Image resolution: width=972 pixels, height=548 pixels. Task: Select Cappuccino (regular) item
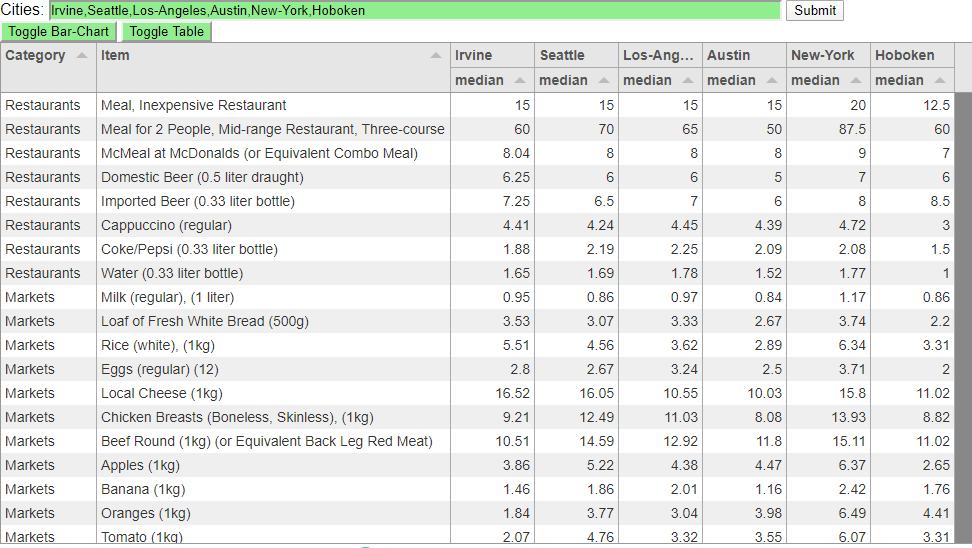166,225
